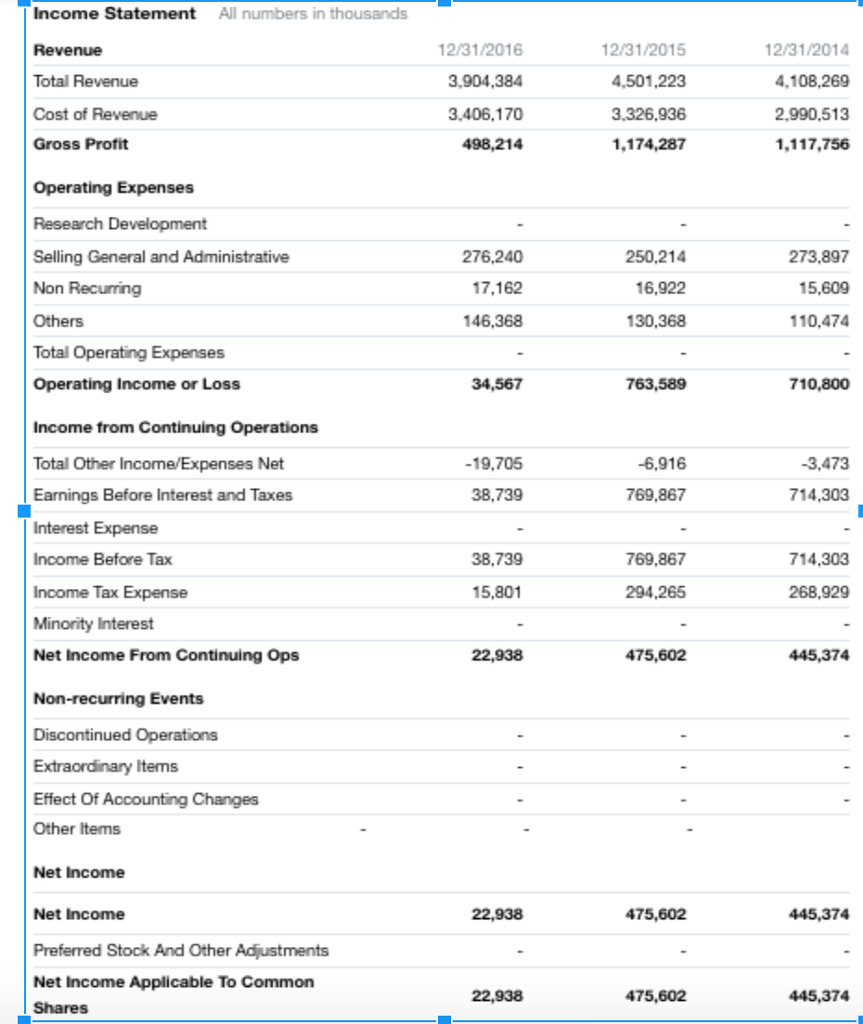Select the 2016 Total Revenue value 3,904,384
The width and height of the screenshot is (863, 1024).
[x=488, y=81]
